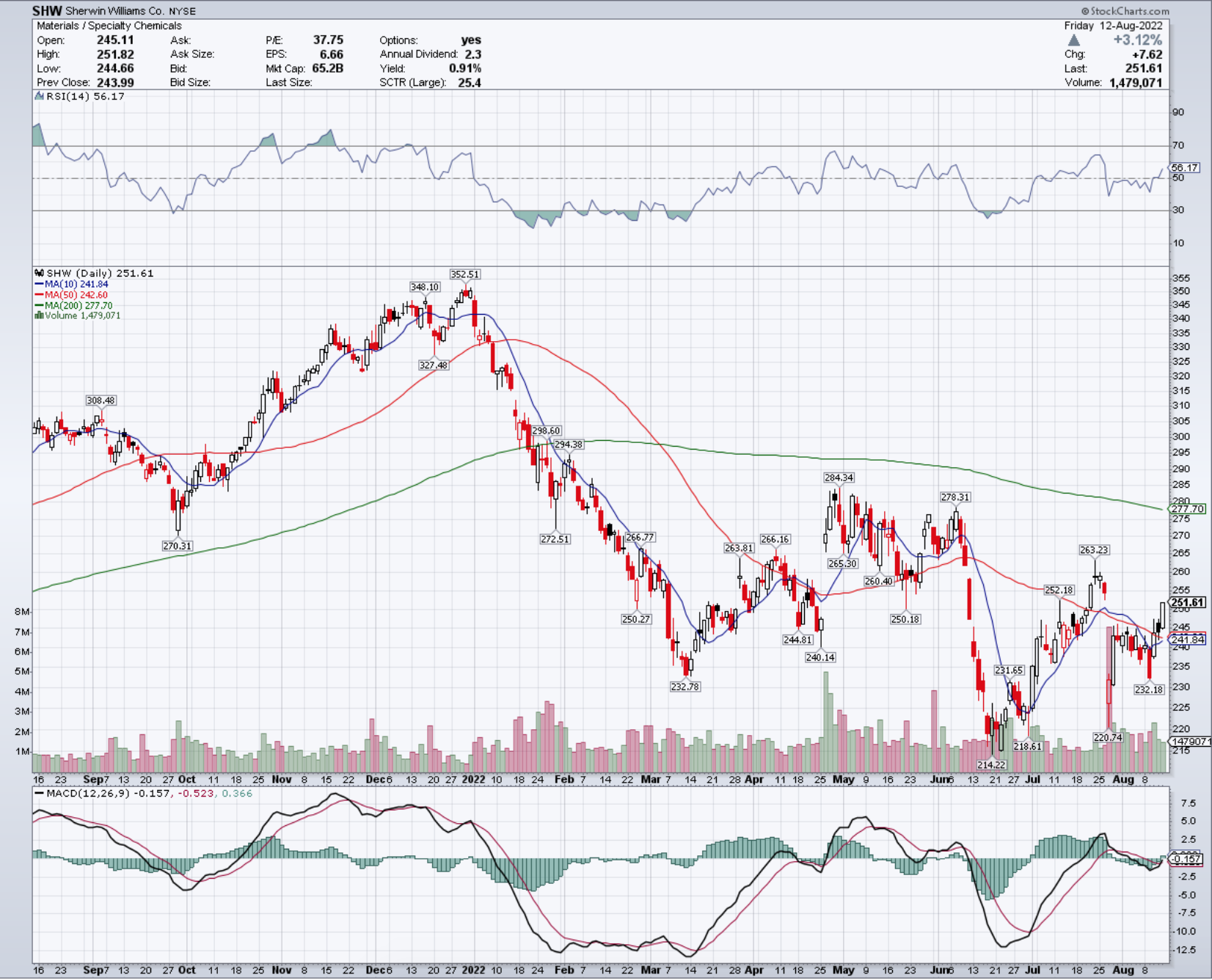Click the Low value 244.66
1212x980 pixels.
(115, 68)
